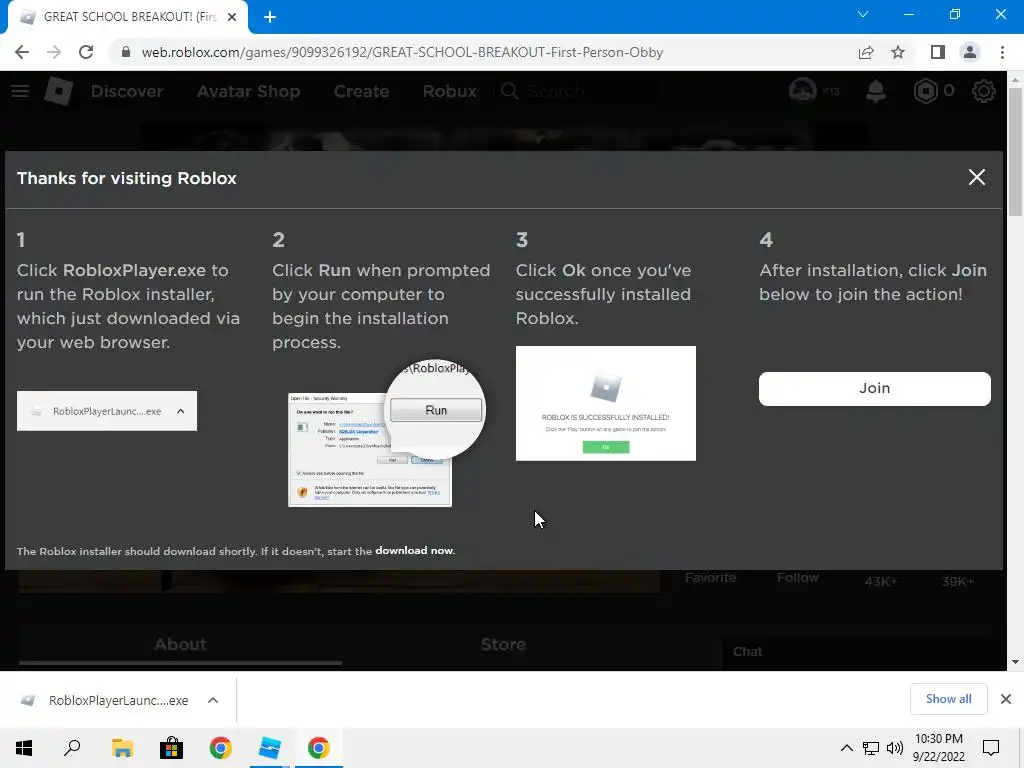This screenshot has width=1024, height=768.
Task: Bookmark this page with the star icon
Action: 898,52
